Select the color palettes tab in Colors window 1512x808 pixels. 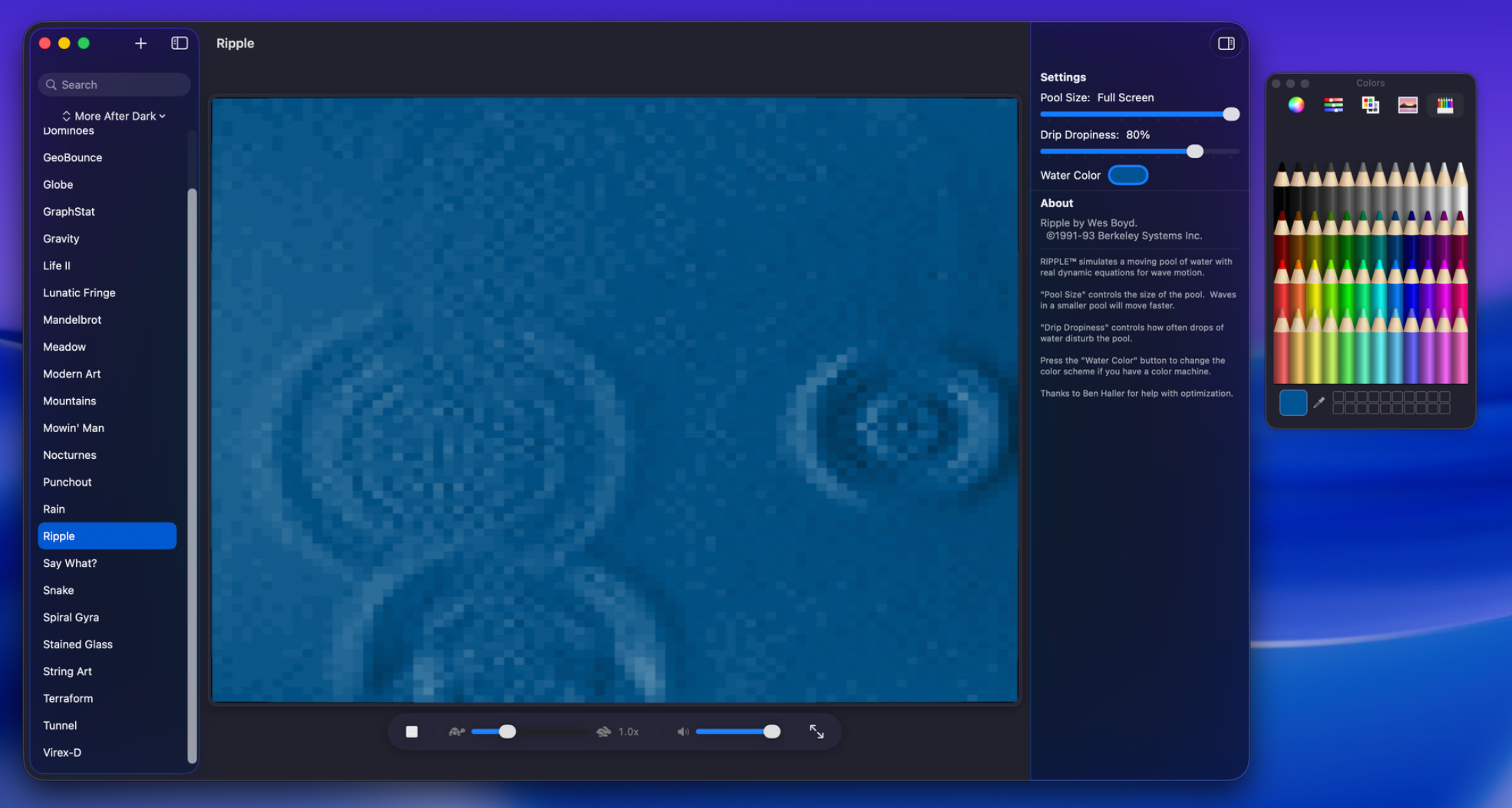point(1371,105)
